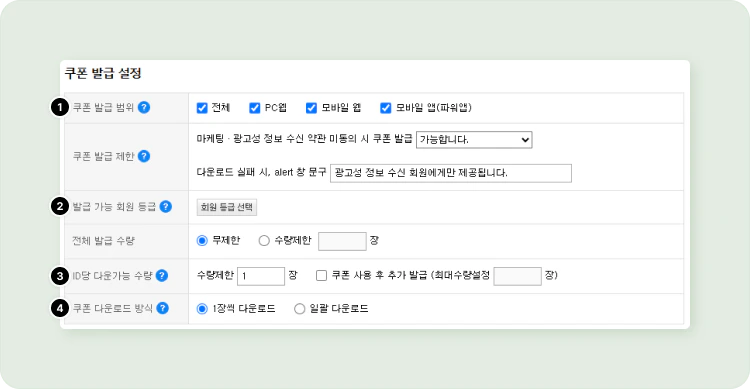Click the 다운로드 실패 시, alert 창 문구 text

pyautogui.click(x=261, y=172)
